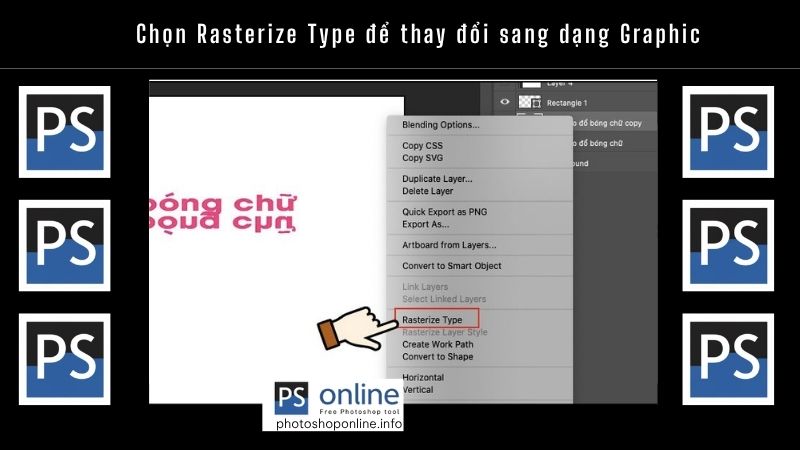Select the Rectangle 1 layer name

567,103
